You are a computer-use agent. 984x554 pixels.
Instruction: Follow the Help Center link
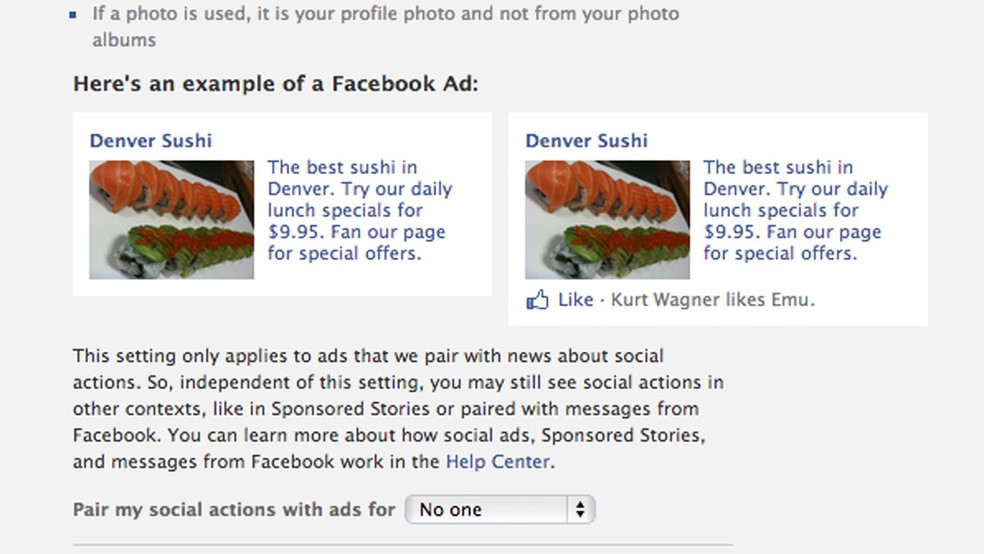(x=497, y=462)
